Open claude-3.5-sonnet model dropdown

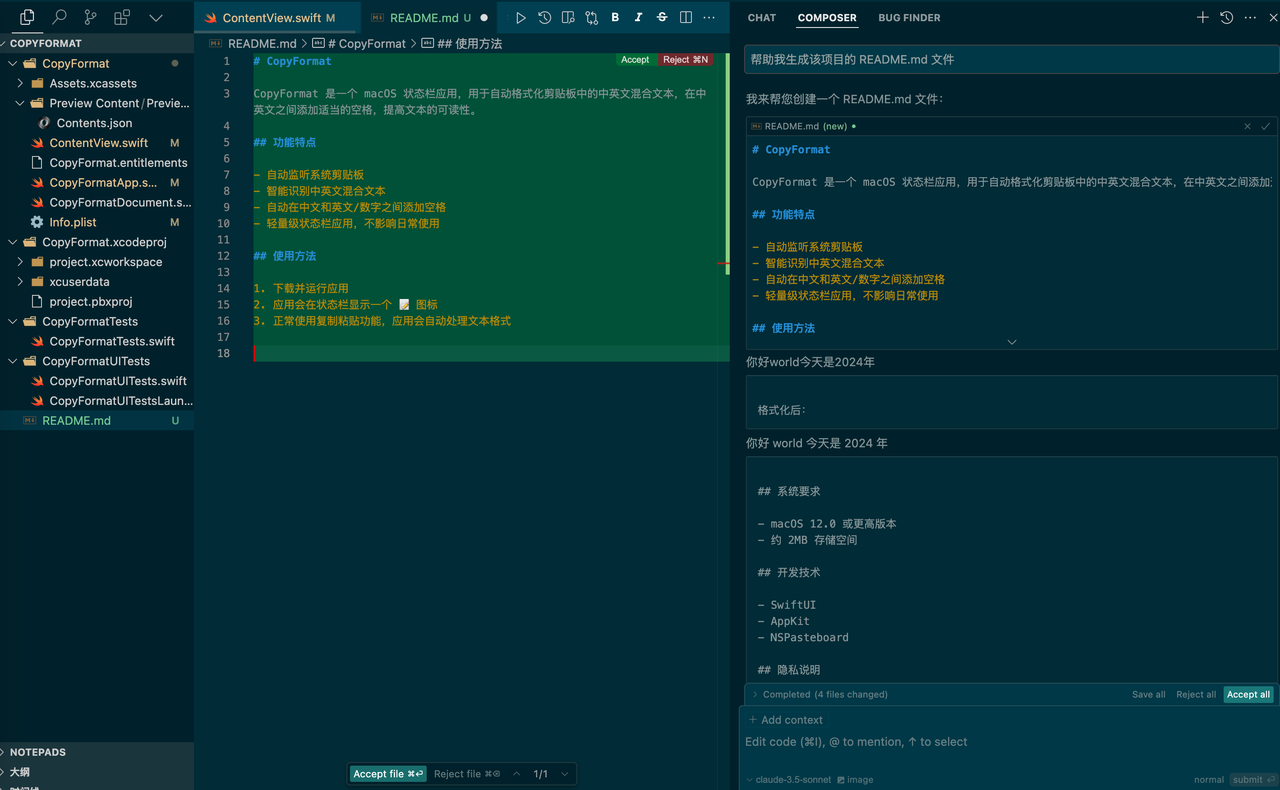coord(789,780)
